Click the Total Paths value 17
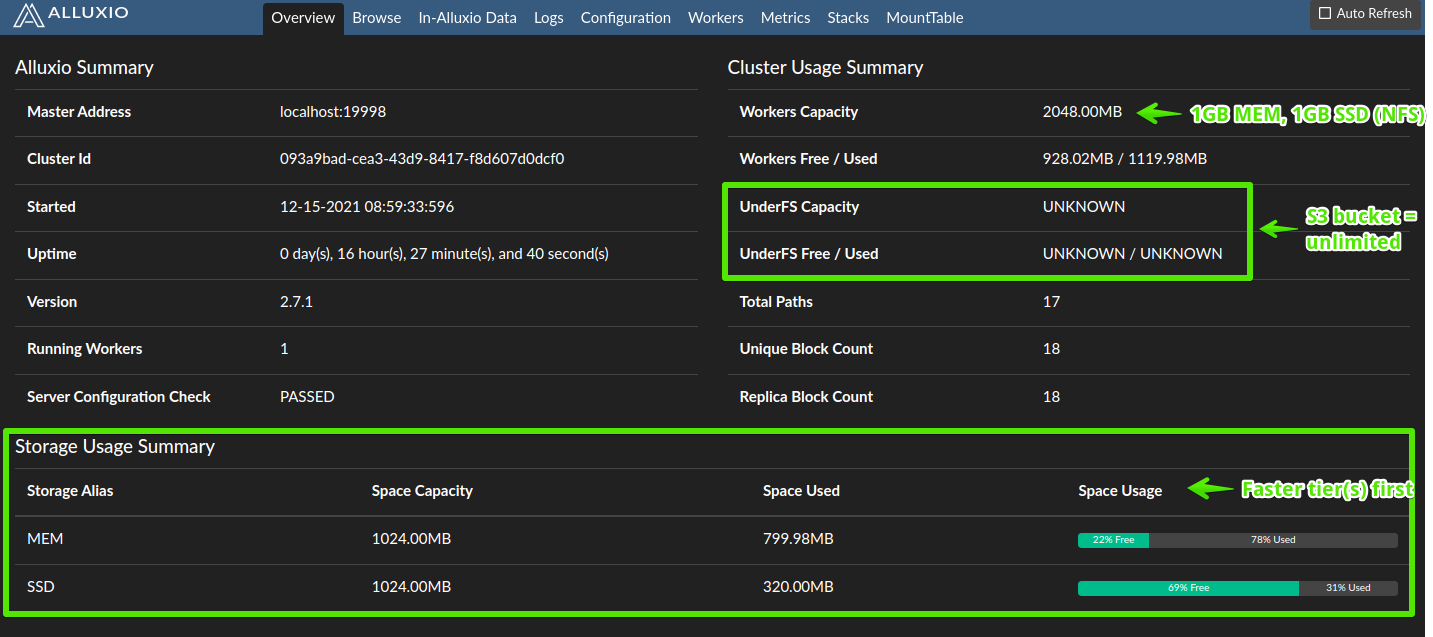The image size is (1433, 637). tap(1051, 302)
